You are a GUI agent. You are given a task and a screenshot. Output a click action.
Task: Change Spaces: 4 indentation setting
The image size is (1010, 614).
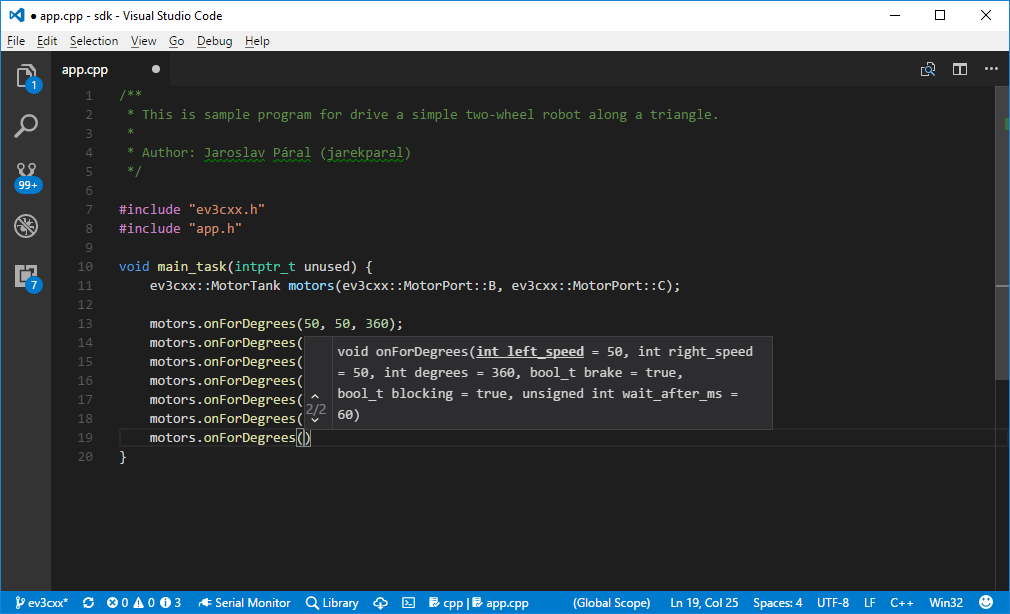(777, 603)
